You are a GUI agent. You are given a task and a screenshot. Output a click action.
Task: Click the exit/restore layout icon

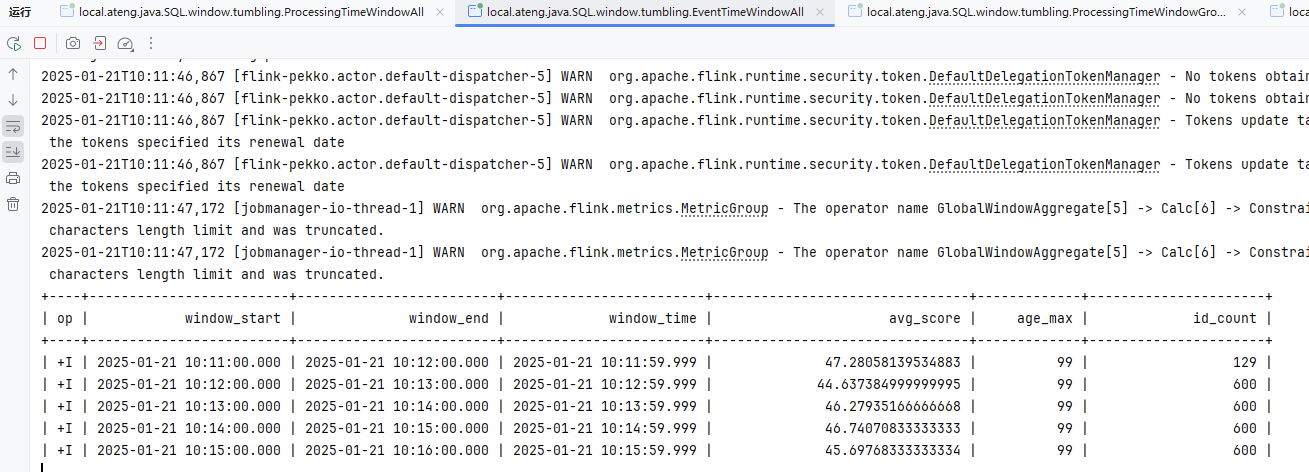pos(100,44)
